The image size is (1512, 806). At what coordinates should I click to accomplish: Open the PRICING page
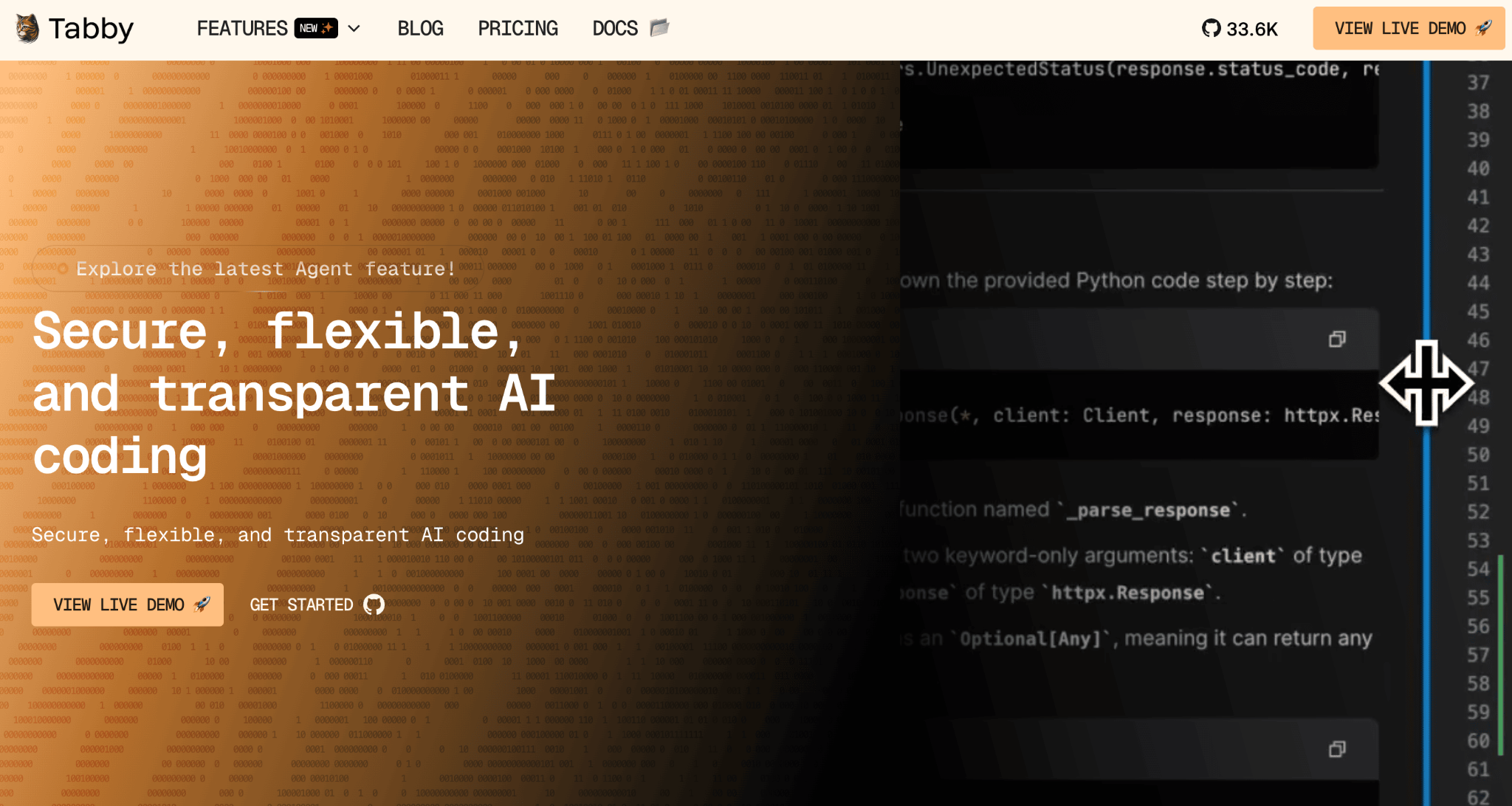pyautogui.click(x=518, y=28)
